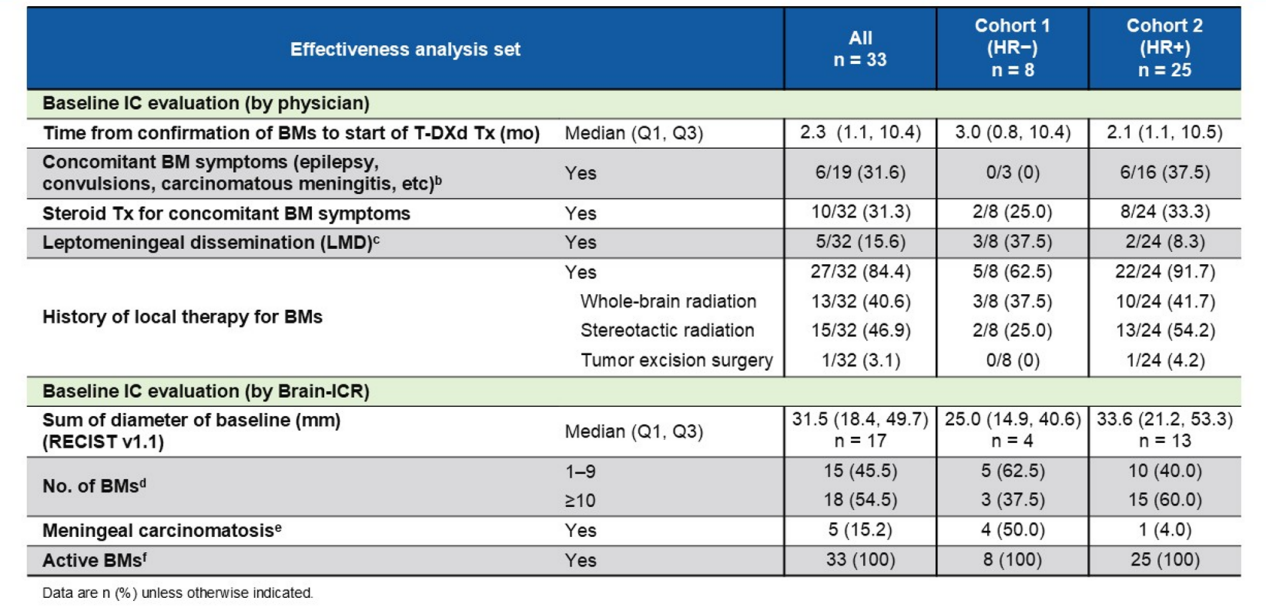
Task: Select the "Tumor excision surgery" sub-row label
Action: pos(677,360)
